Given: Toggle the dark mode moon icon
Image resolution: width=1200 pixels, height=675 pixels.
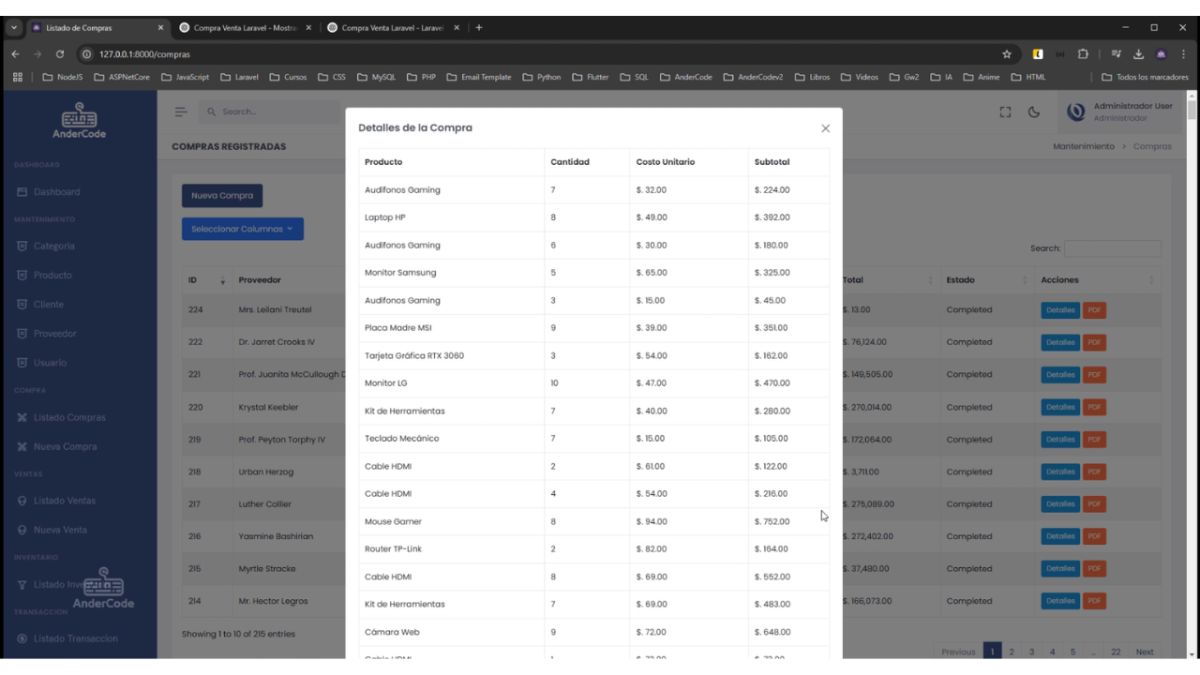Looking at the screenshot, I should tap(1034, 112).
